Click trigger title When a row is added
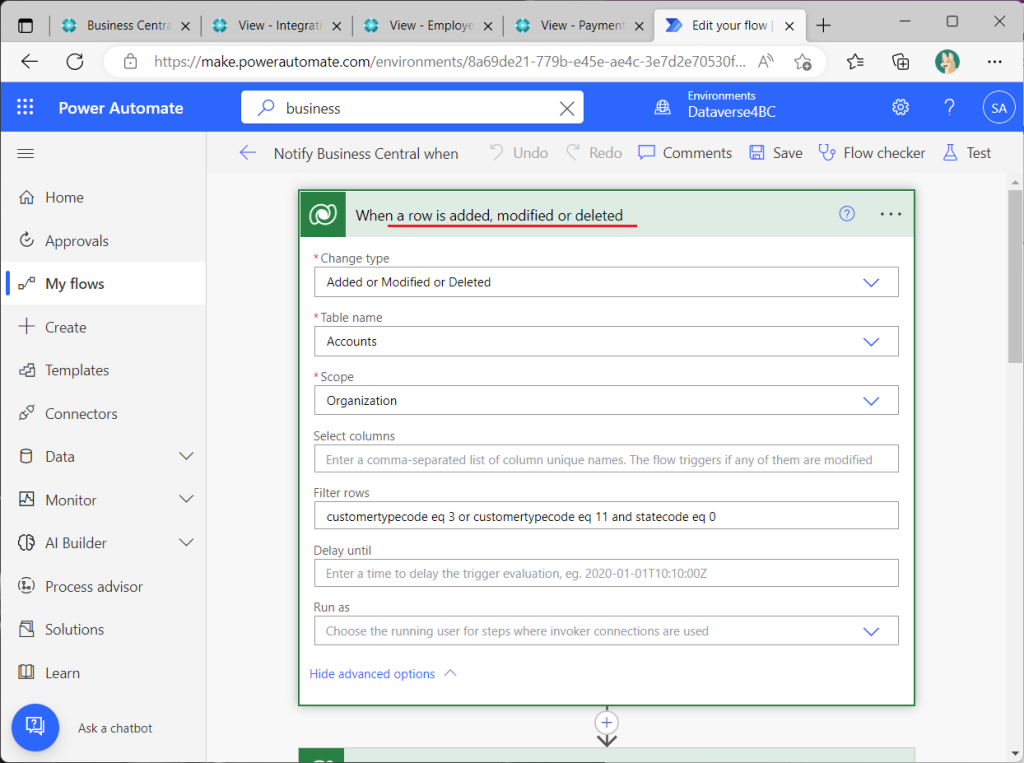Screen dimensions: 1024x763 click(x=489, y=215)
